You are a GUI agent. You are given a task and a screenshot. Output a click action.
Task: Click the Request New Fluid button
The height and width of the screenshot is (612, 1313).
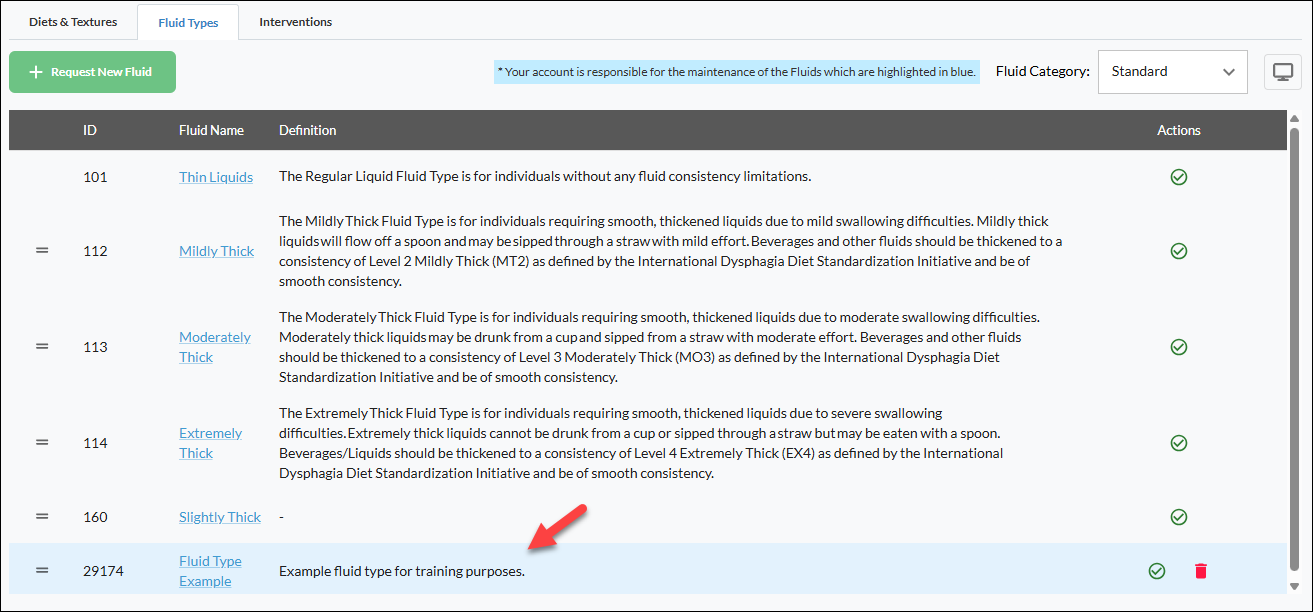pyautogui.click(x=92, y=72)
